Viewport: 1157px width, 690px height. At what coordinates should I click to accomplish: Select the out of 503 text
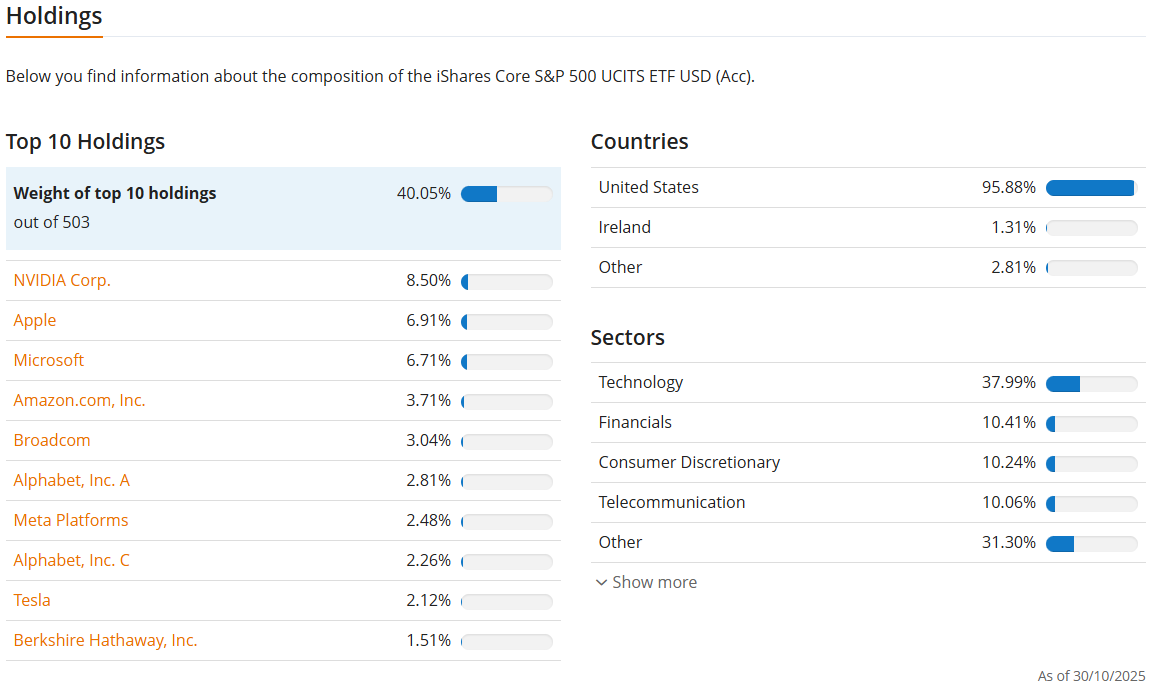[x=52, y=222]
